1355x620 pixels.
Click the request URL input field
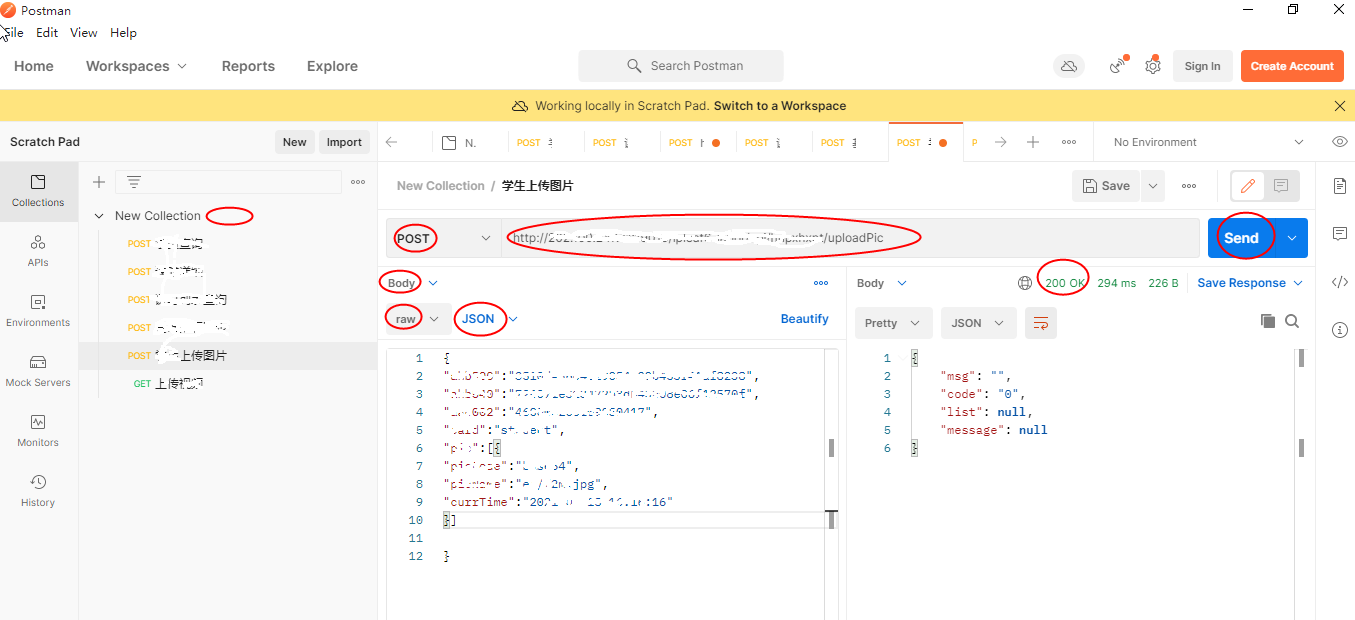[x=850, y=238]
